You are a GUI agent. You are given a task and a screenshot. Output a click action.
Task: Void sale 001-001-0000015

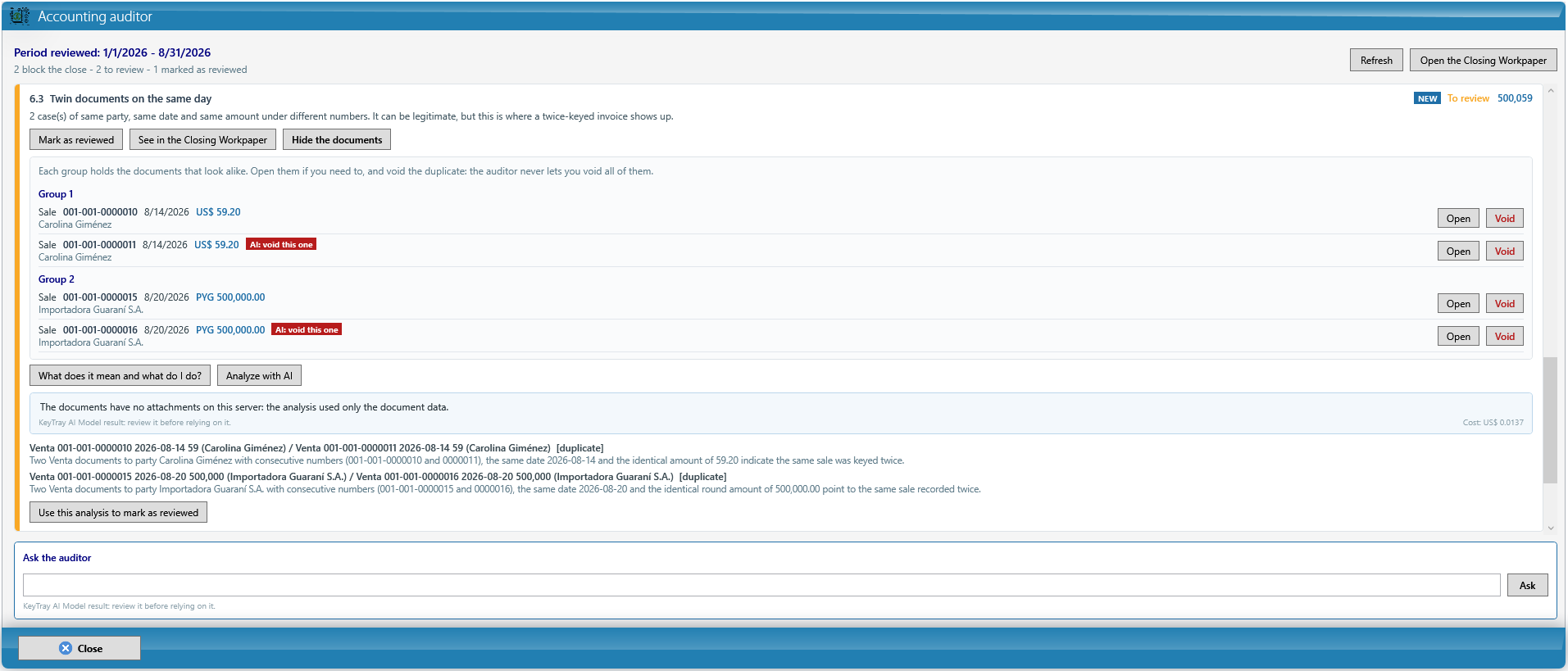point(1504,303)
